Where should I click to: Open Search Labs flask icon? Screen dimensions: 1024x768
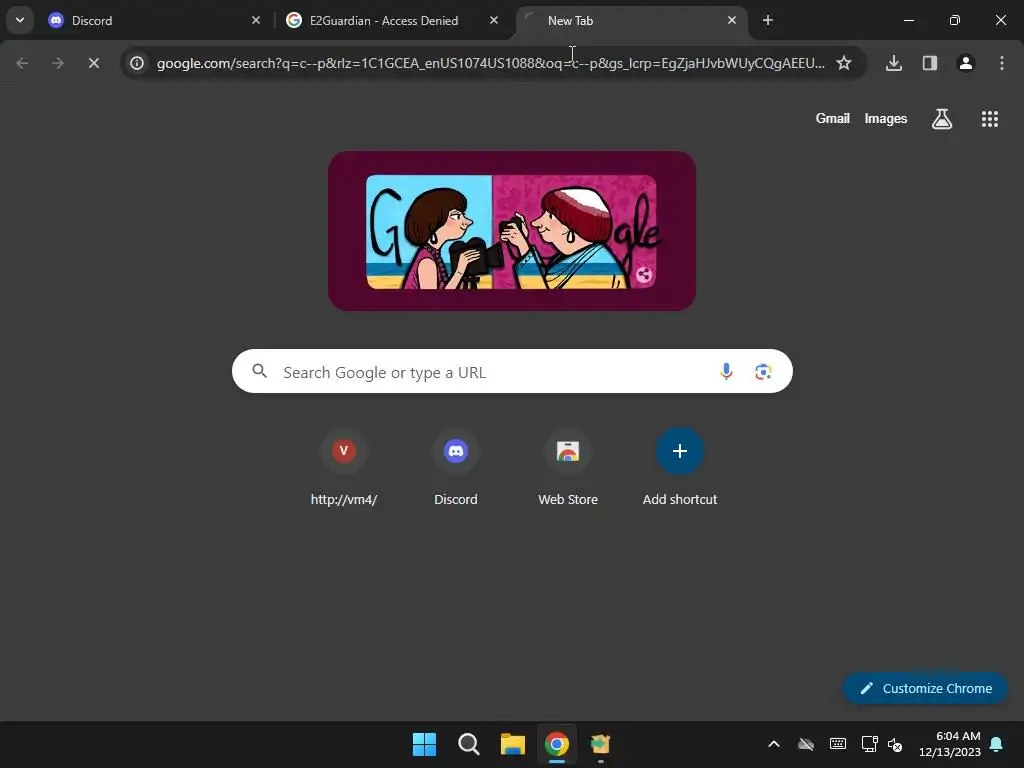pos(942,119)
